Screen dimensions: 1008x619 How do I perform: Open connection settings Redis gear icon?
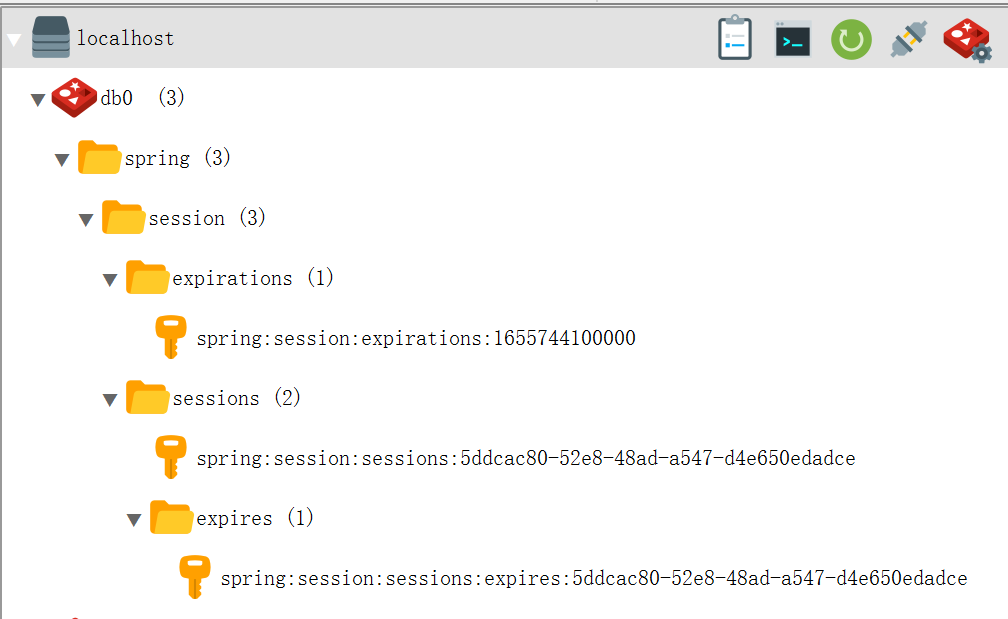pos(968,40)
